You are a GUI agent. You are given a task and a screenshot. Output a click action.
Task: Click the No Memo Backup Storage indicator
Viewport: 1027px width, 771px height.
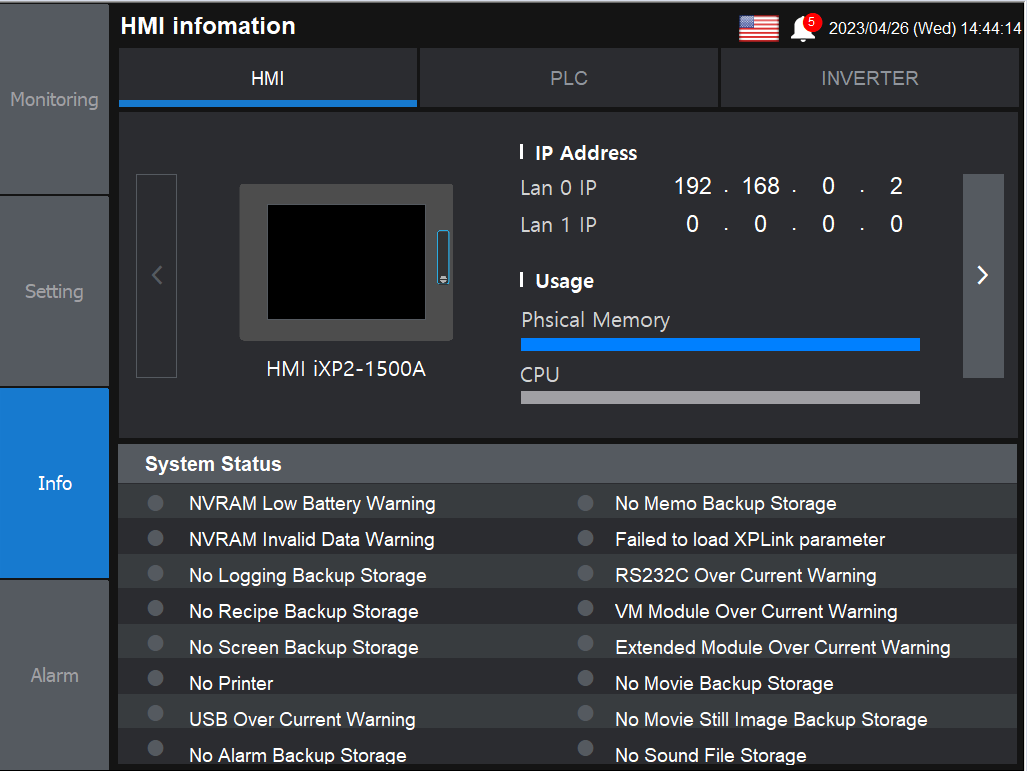pos(586,502)
